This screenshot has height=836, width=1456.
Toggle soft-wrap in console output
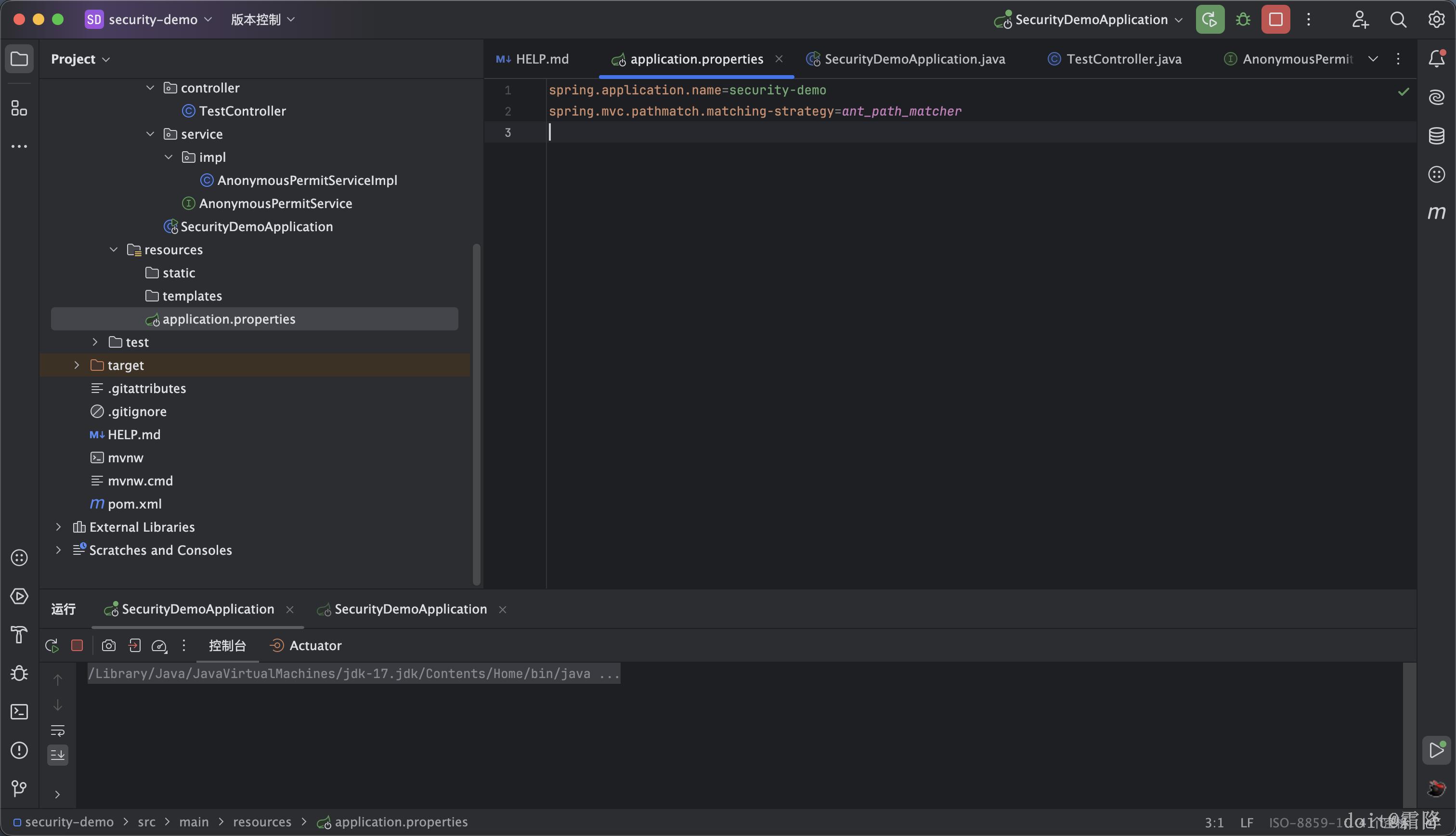tap(58, 731)
